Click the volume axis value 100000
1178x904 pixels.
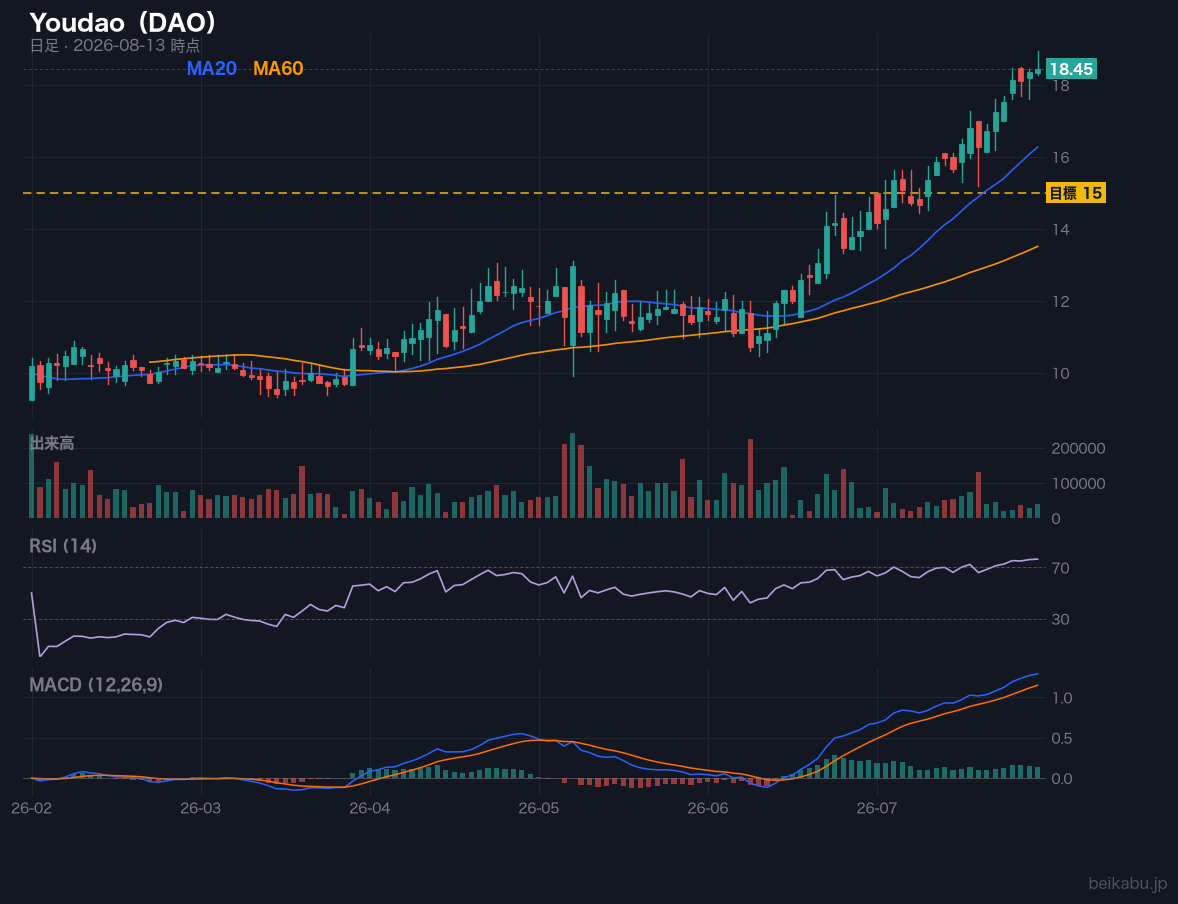[1078, 484]
